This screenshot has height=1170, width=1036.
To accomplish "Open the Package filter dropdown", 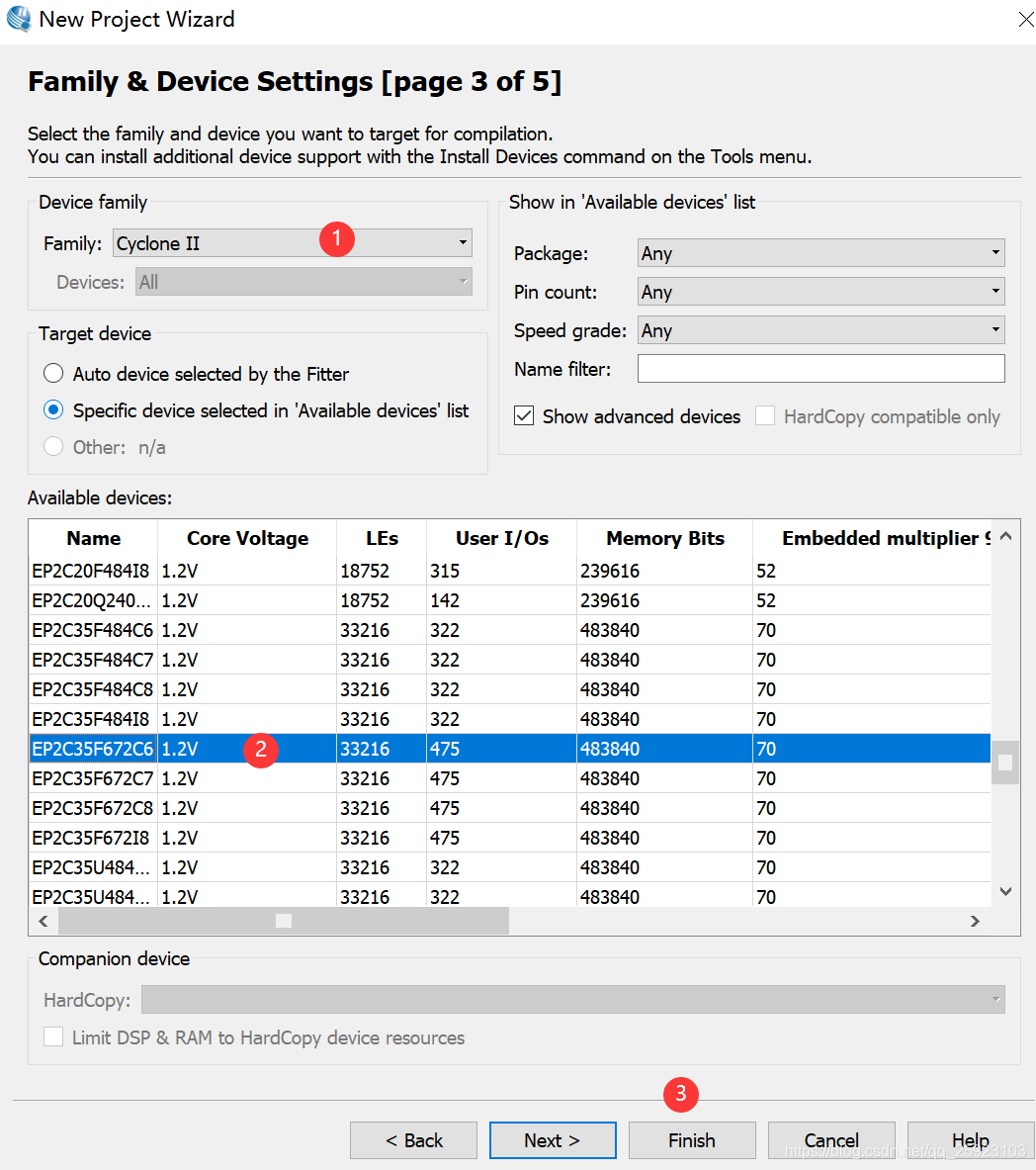I will [x=820, y=253].
